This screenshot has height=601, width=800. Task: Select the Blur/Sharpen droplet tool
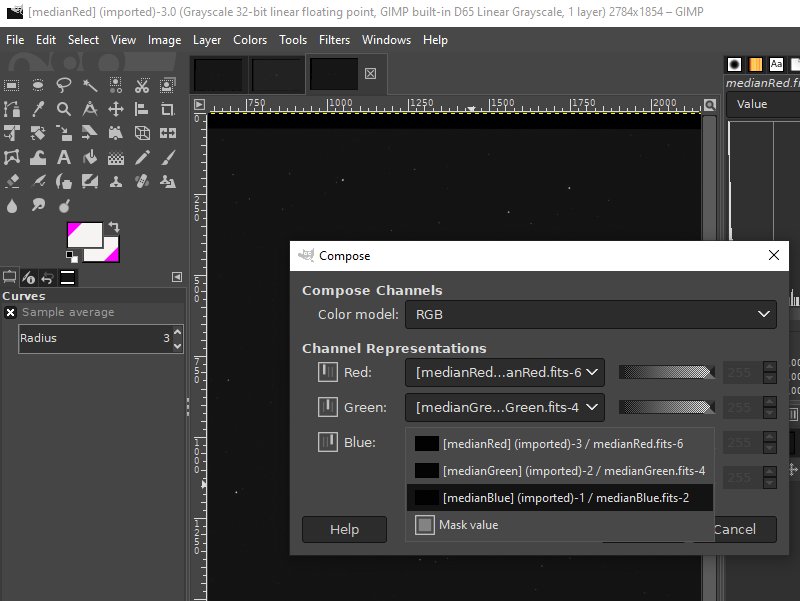(x=12, y=206)
